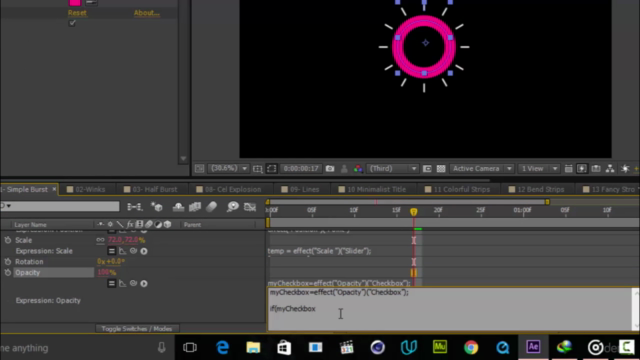Click Show Post-Expression Graph for Opacity
Screen dimensions: 640x360
pyautogui.click(x=122, y=283)
